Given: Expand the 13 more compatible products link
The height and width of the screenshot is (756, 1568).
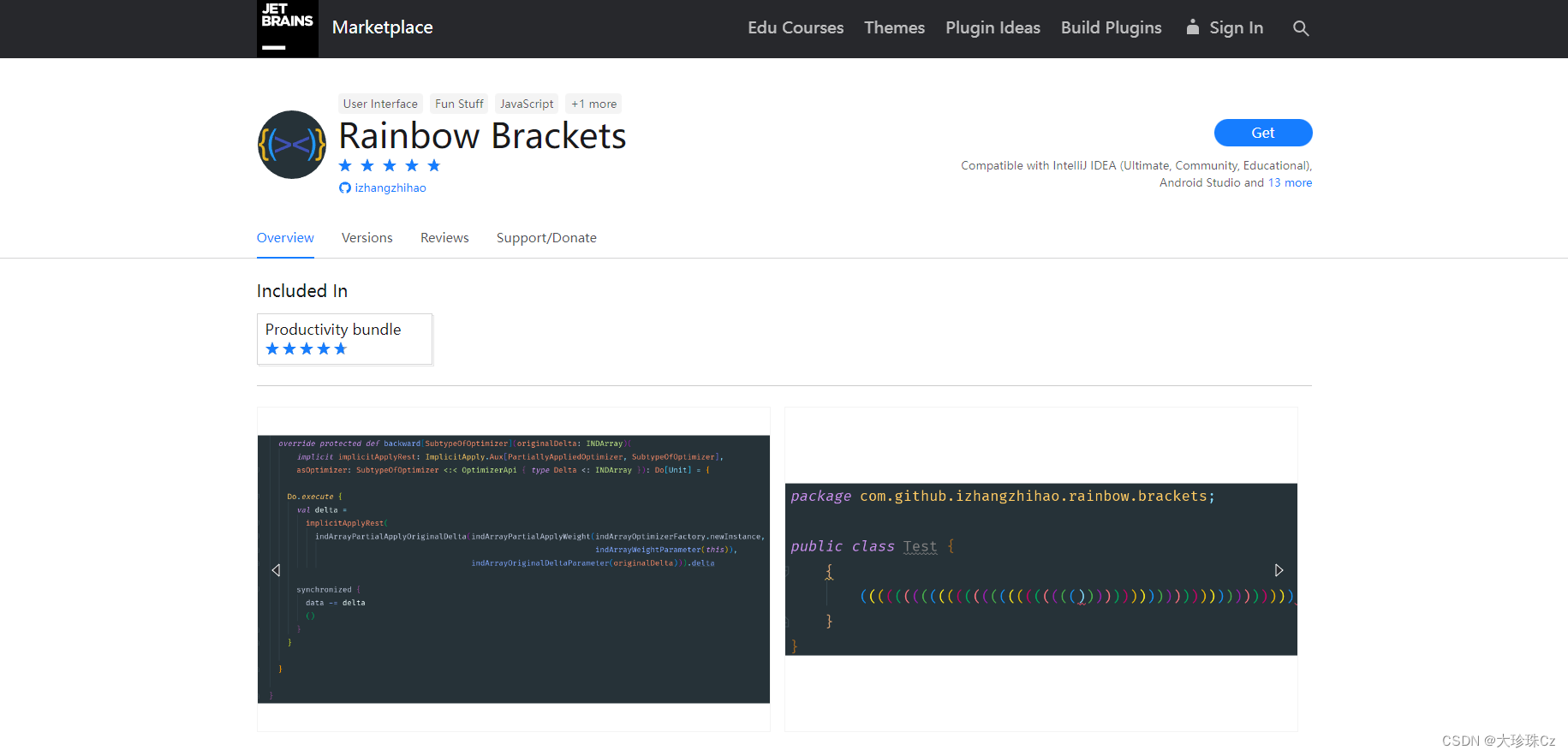Looking at the screenshot, I should 1290,182.
